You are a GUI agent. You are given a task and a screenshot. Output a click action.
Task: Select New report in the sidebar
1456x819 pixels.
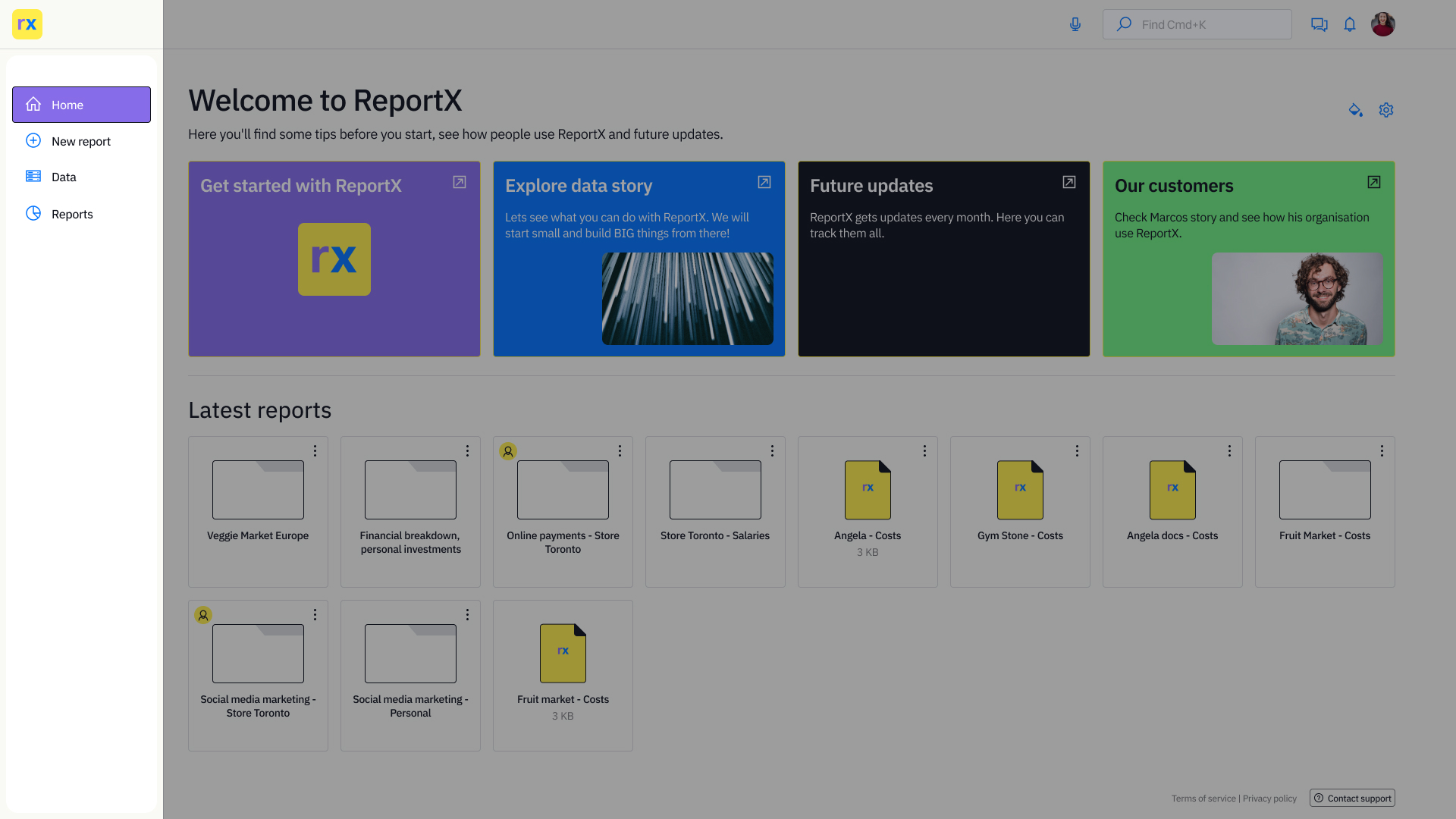pos(81,141)
